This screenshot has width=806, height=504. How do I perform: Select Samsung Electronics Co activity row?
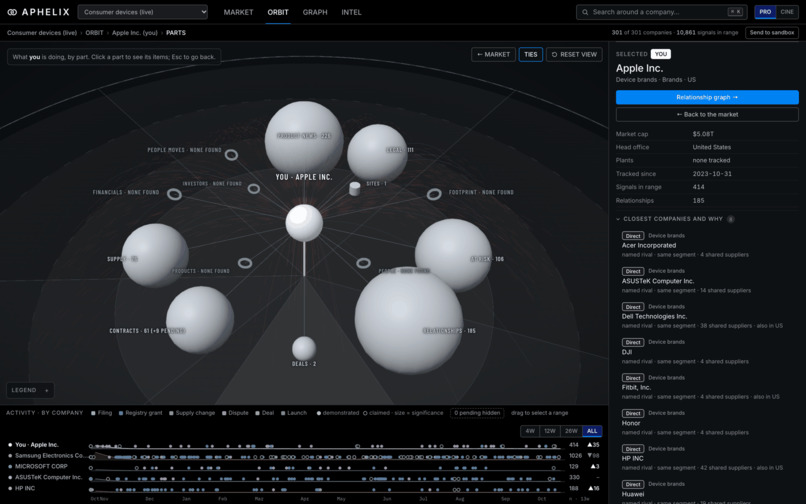coord(304,456)
